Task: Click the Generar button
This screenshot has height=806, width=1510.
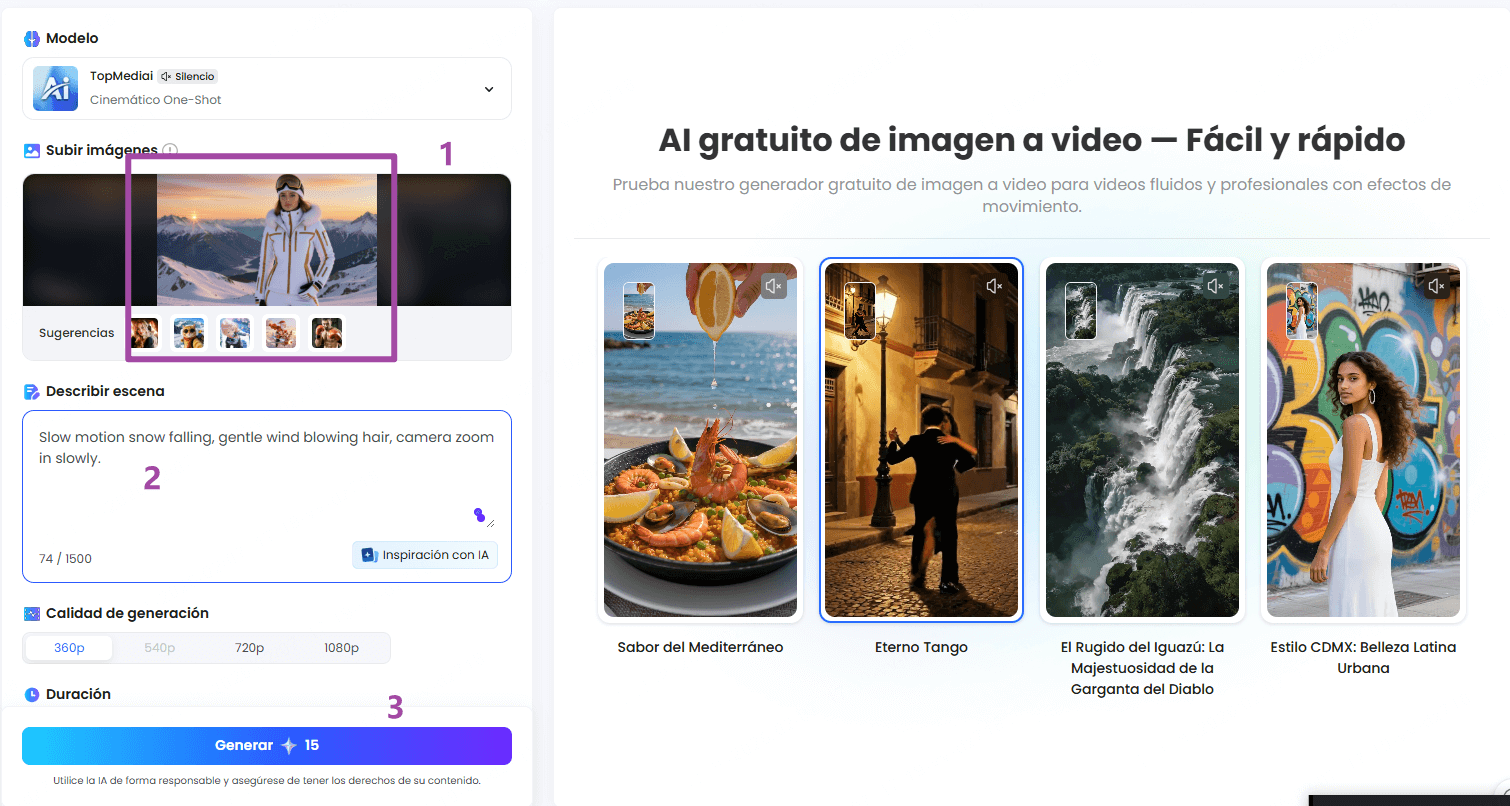Action: [266, 745]
